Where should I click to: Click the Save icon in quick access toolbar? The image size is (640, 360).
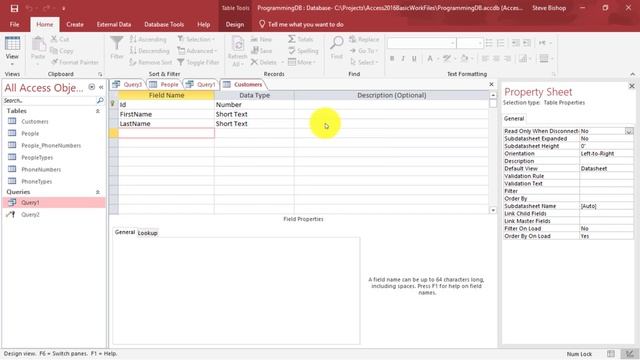pyautogui.click(x=14, y=8)
